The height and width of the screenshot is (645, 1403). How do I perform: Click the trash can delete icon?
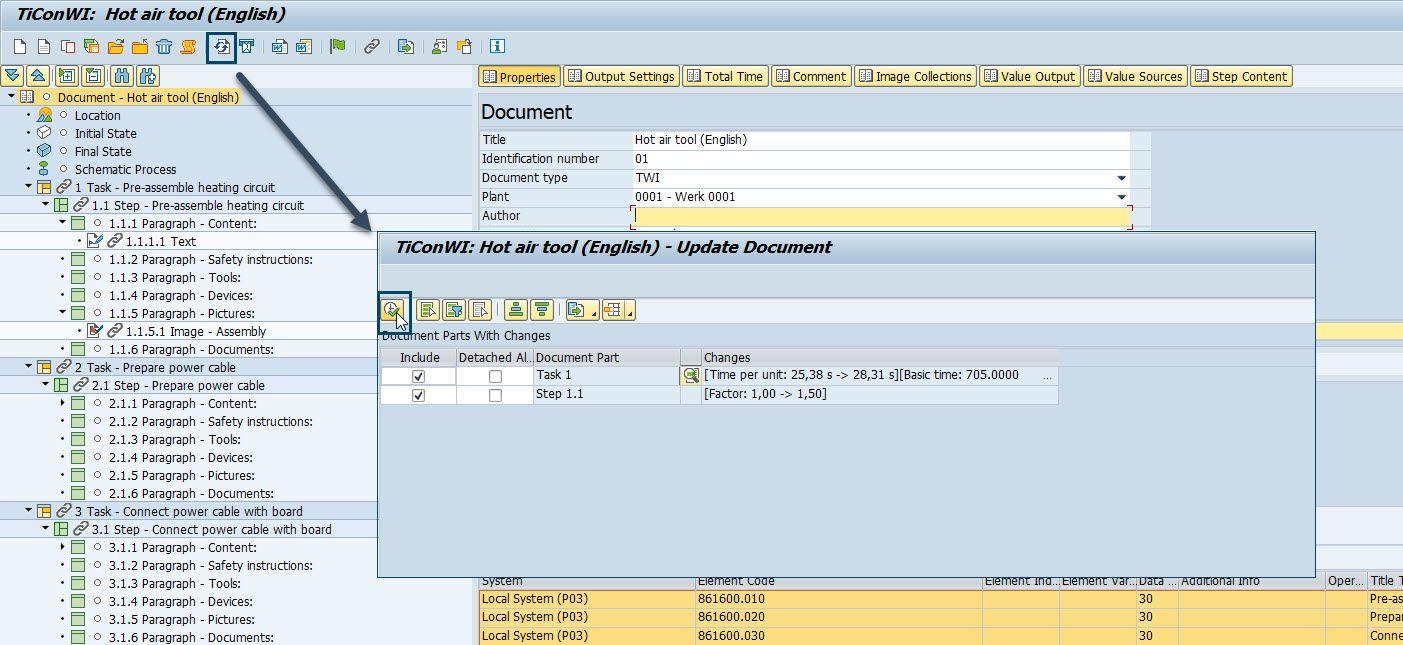point(164,47)
